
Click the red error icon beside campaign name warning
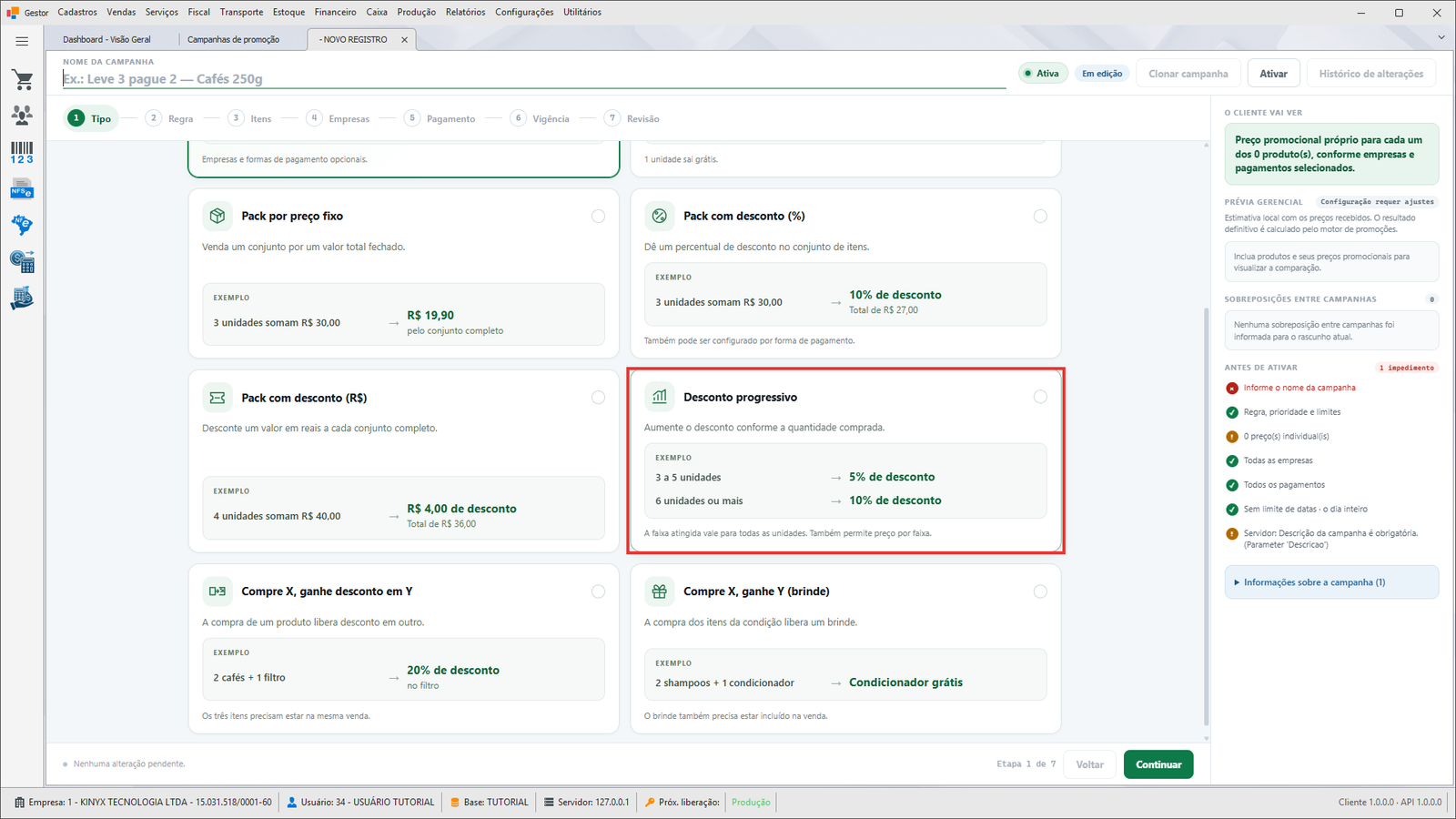point(1232,388)
